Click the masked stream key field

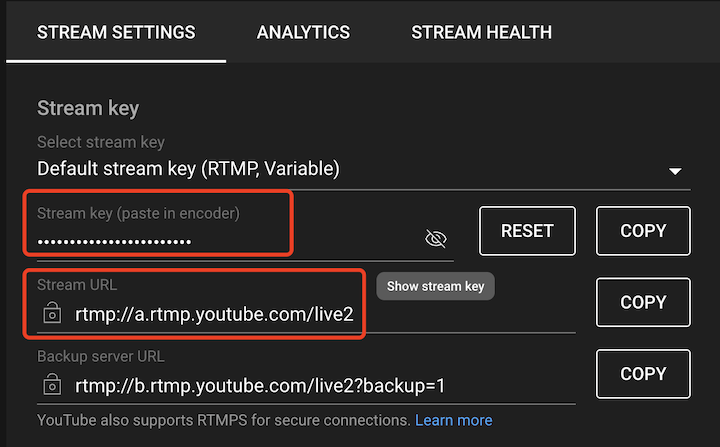click(x=115, y=241)
